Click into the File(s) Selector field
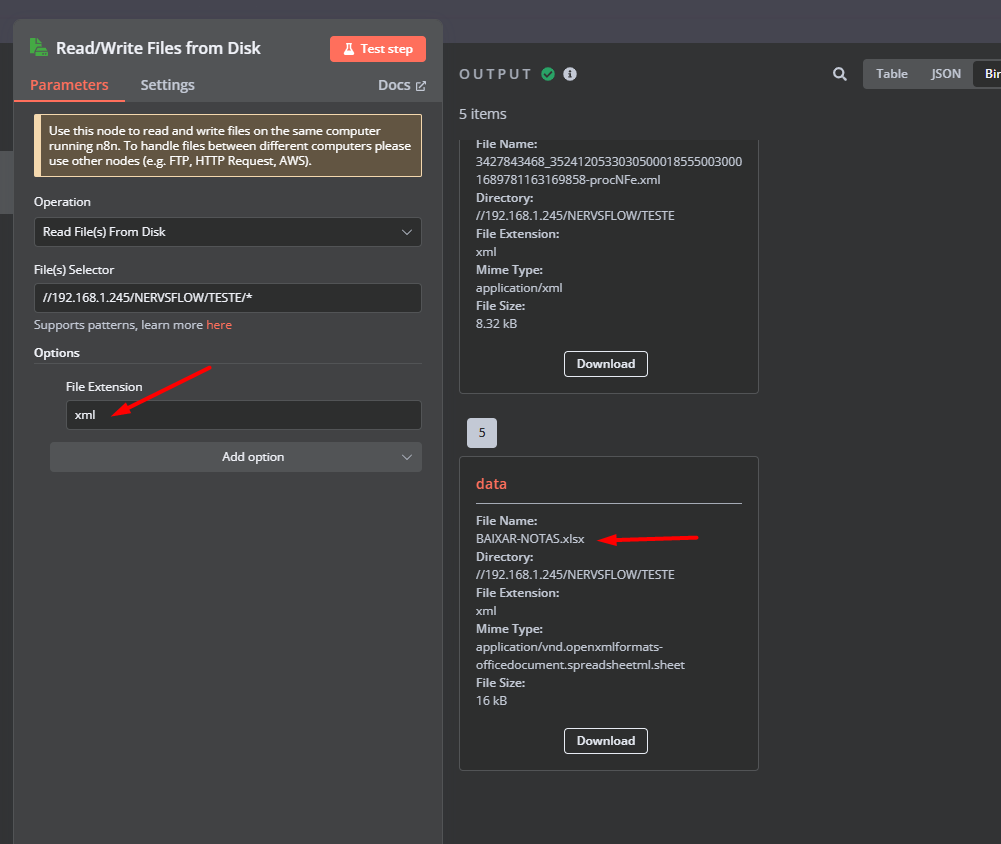Screen dimensions: 1001x844 228,298
